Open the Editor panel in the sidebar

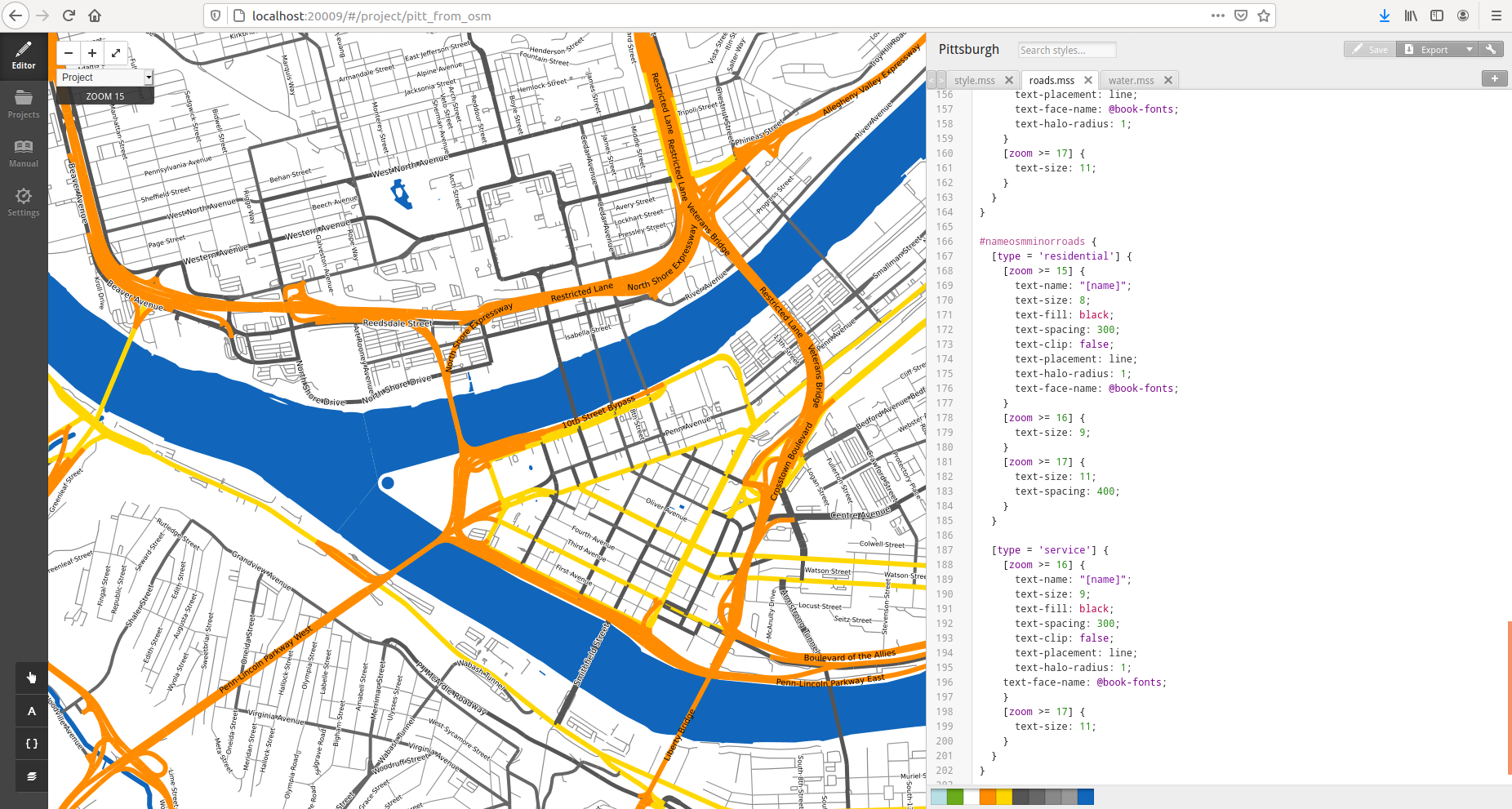click(24, 55)
